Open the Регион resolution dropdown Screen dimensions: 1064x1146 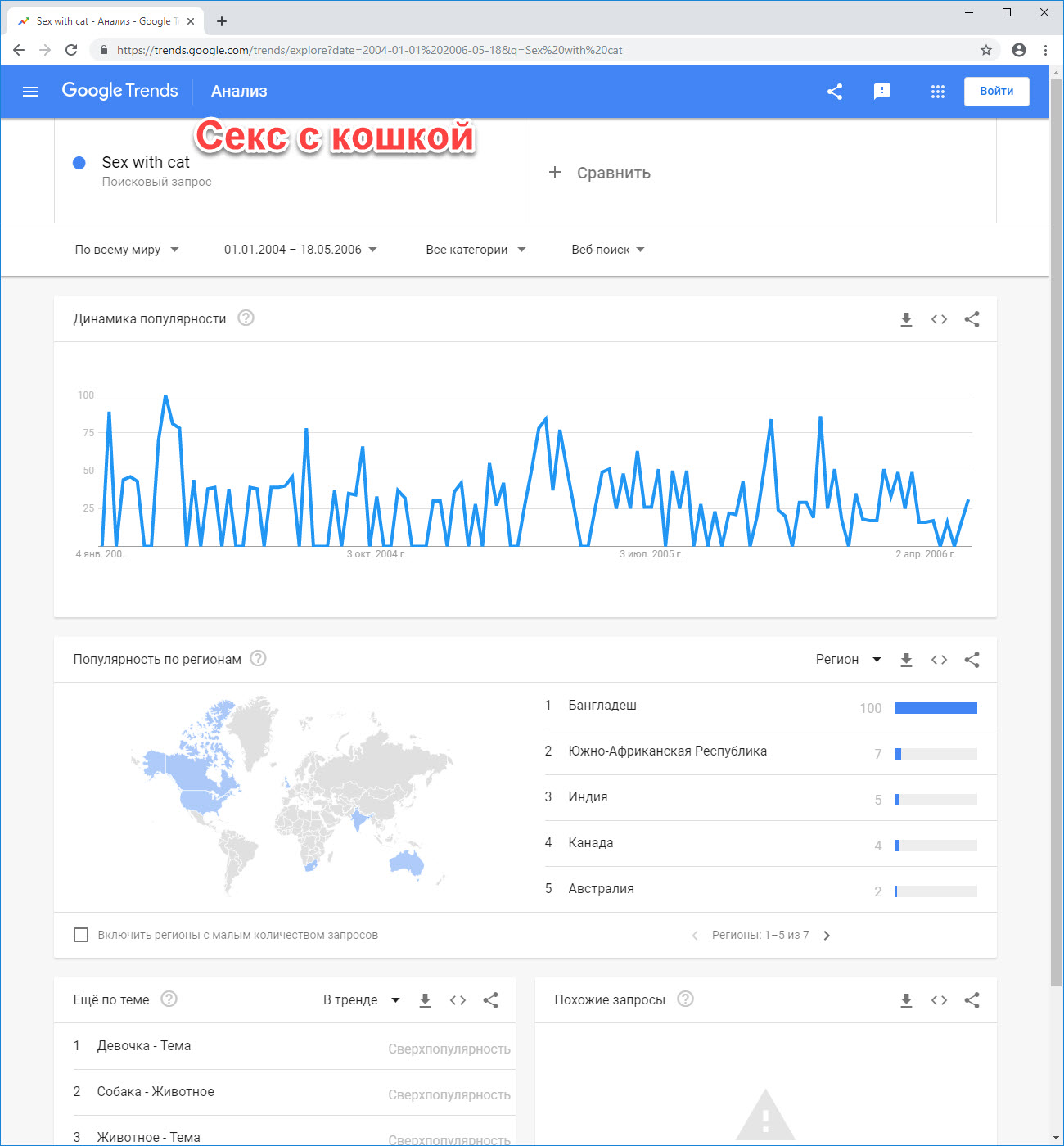pos(848,660)
